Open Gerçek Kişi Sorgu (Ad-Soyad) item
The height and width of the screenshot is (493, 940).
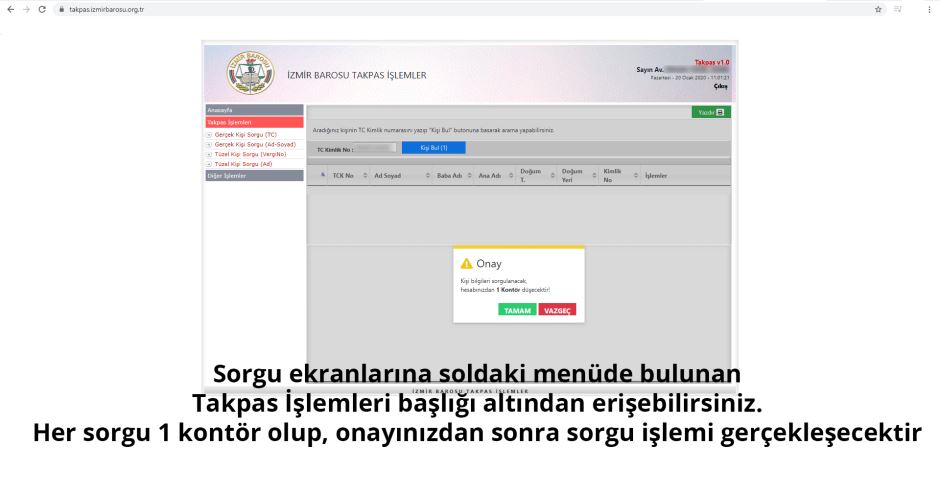[x=255, y=145]
